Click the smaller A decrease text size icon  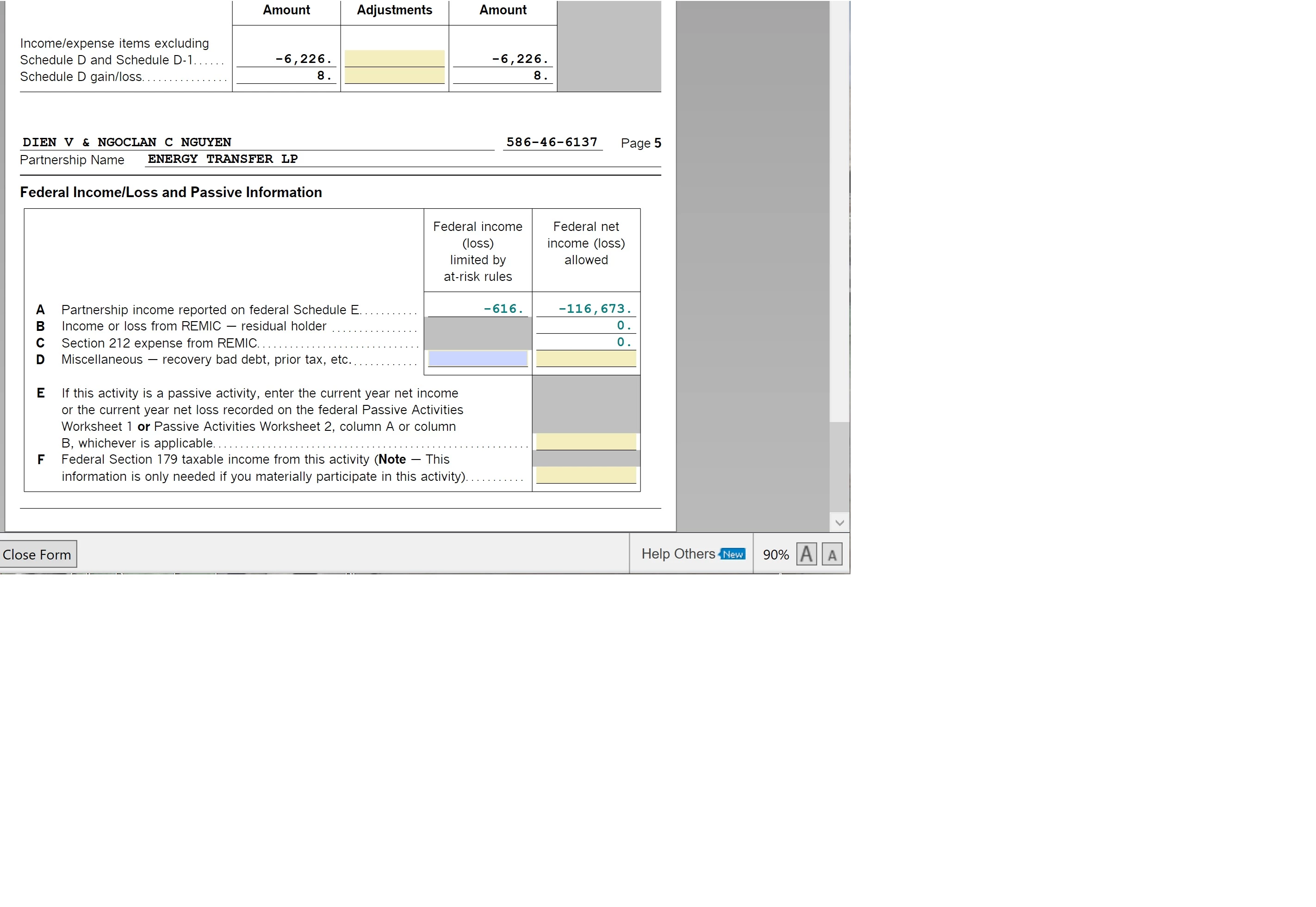point(832,555)
